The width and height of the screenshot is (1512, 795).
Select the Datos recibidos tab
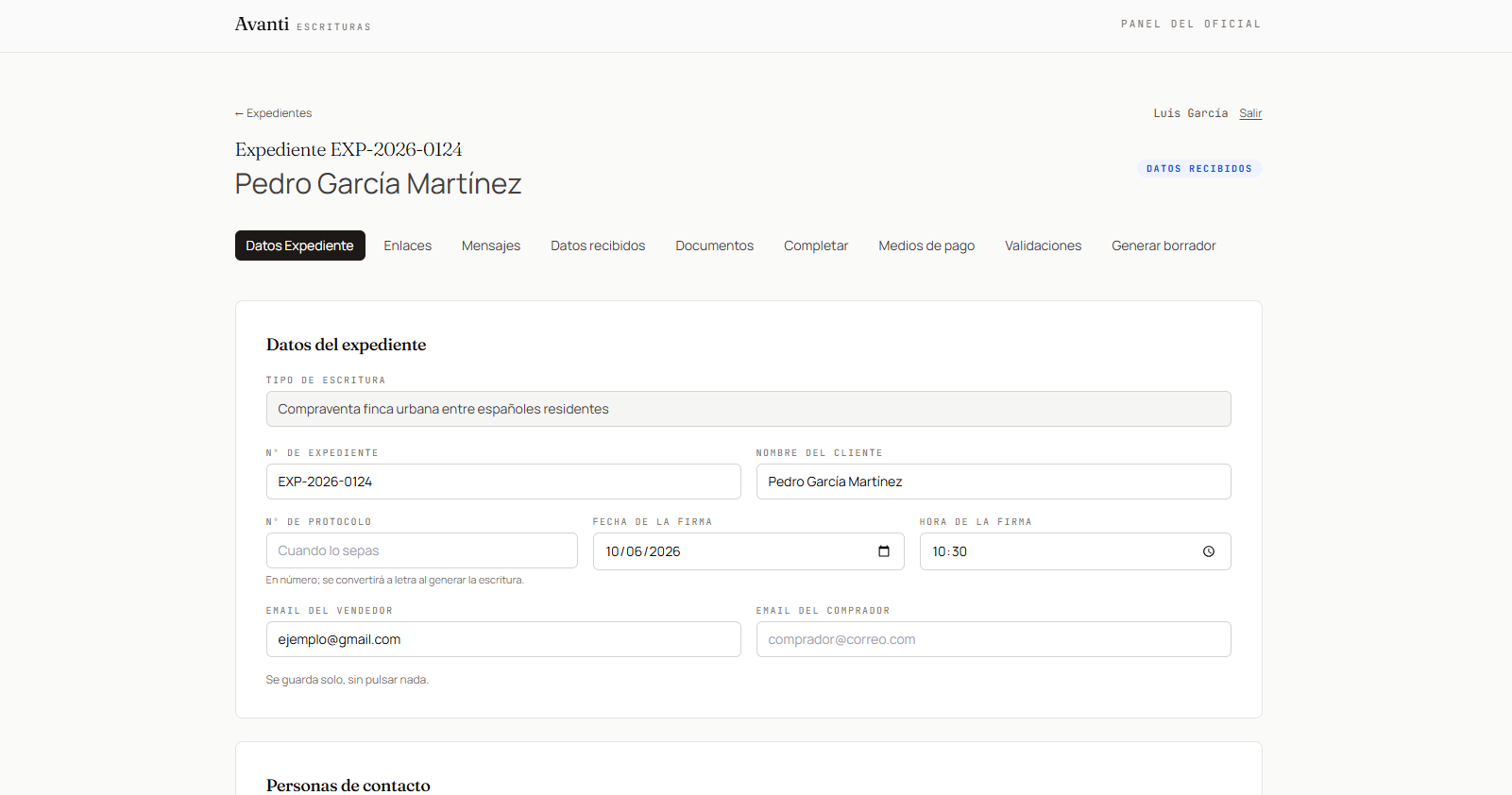[598, 245]
